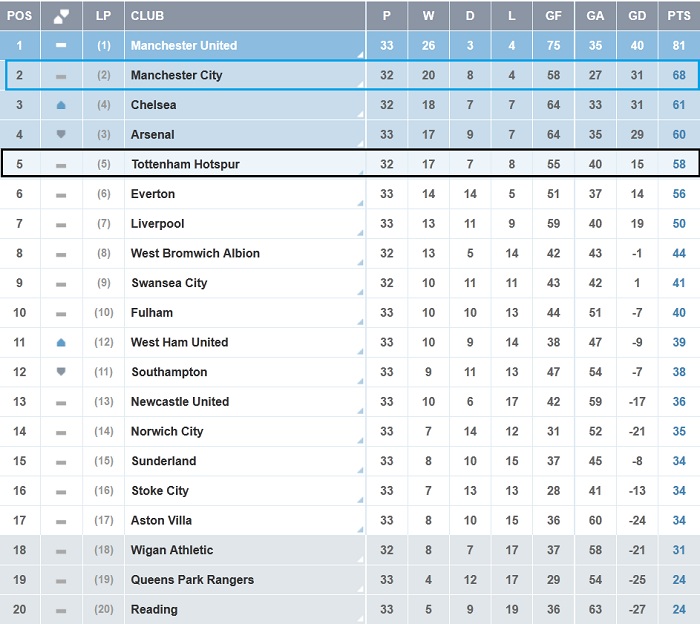
Task: Click West Ham United's up-arrow movement icon
Action: click(x=61, y=342)
